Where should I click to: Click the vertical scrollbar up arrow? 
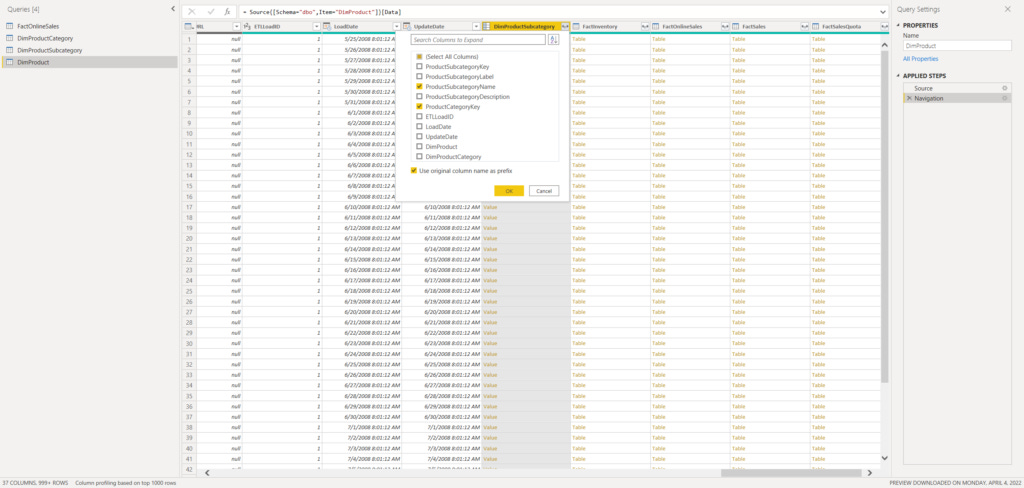pyautogui.click(x=885, y=45)
